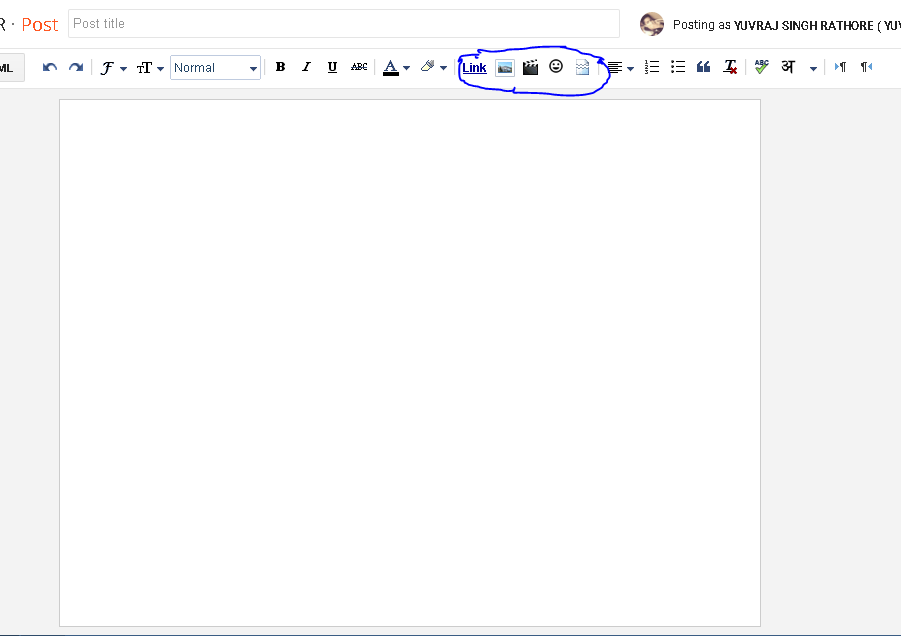Click the Post heading text
The height and width of the screenshot is (636, 901).
tap(40, 25)
